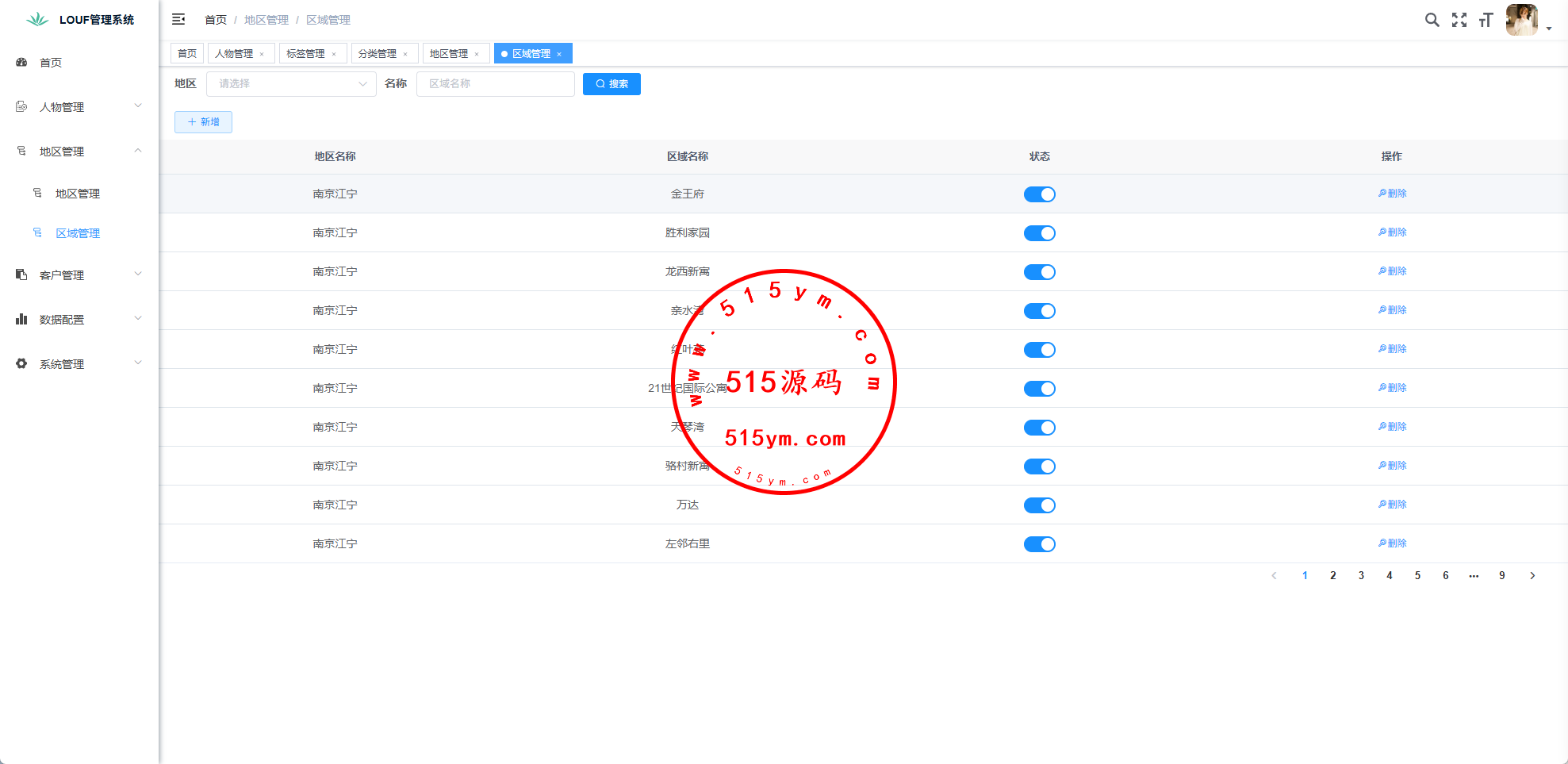Click the 搜索 button
1568x764 pixels.
coord(611,84)
